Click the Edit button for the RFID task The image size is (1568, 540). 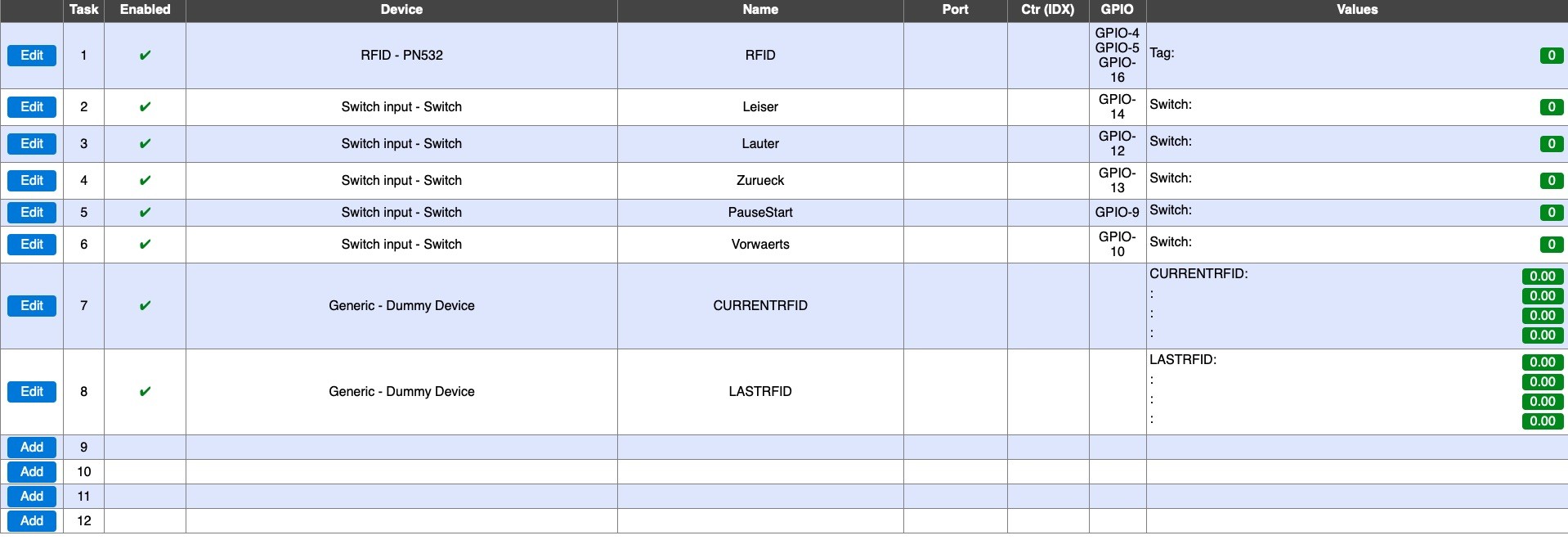[32, 56]
